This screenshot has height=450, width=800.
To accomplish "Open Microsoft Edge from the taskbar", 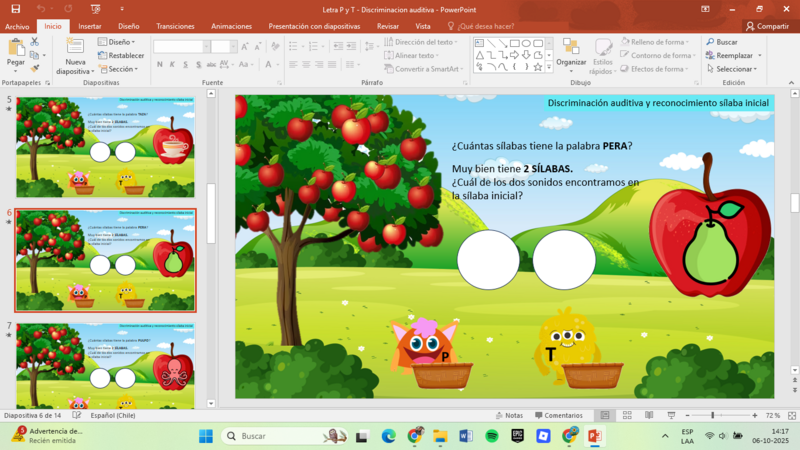I will [x=389, y=436].
